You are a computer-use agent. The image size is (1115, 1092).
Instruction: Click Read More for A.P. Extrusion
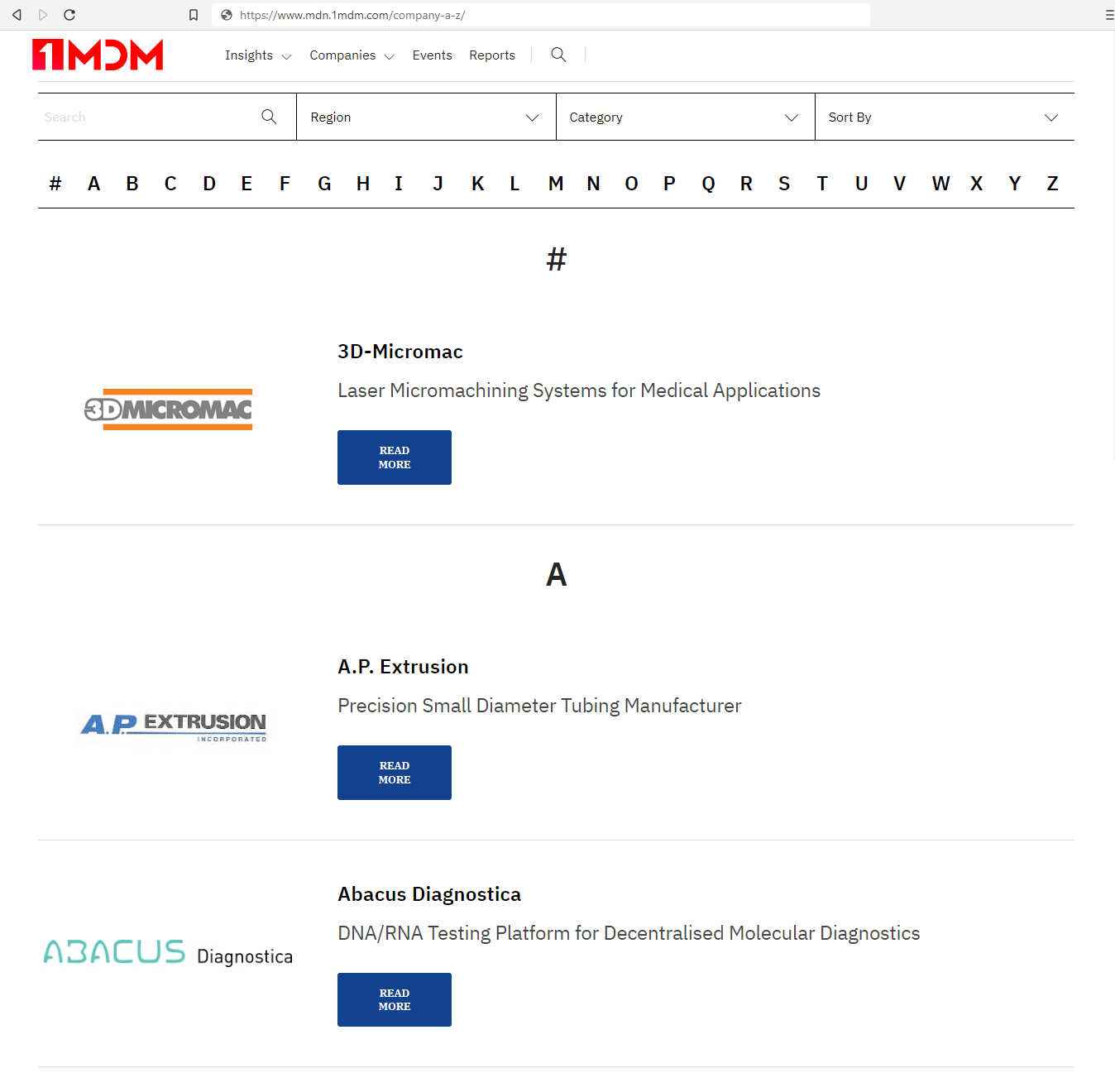395,773
